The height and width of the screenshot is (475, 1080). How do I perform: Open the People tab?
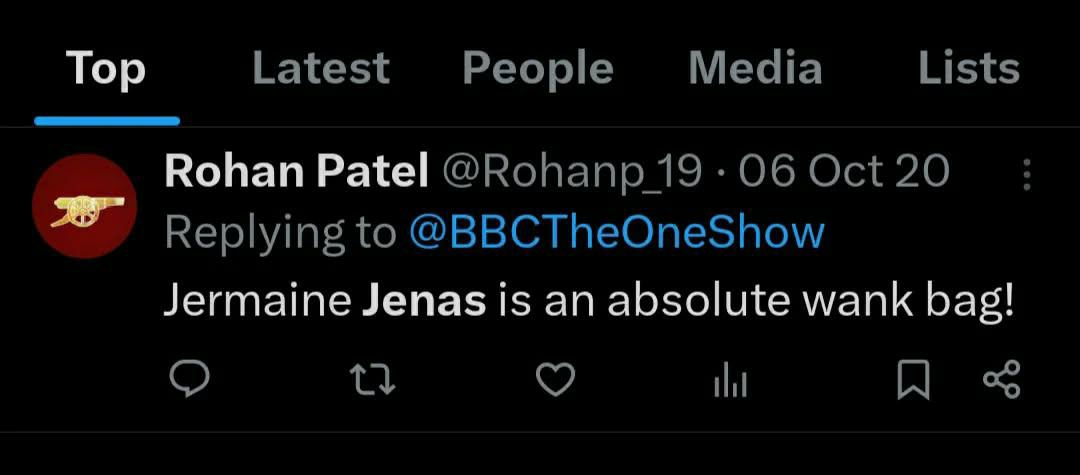pos(538,69)
